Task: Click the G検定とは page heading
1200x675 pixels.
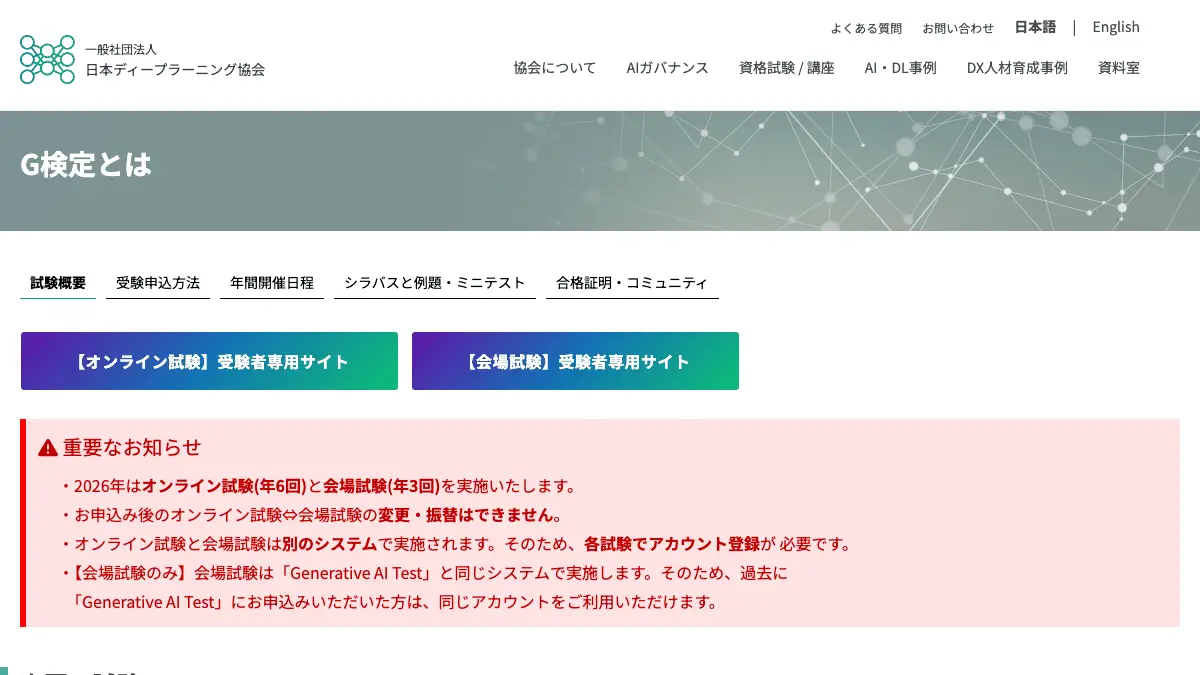Action: coord(86,165)
